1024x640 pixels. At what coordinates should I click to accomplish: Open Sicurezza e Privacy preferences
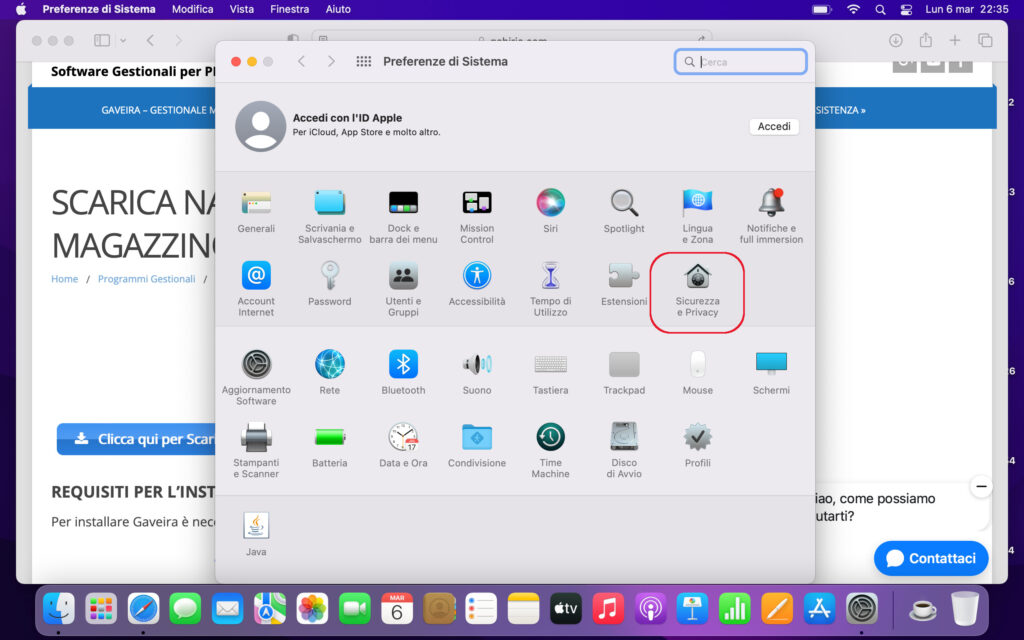tap(697, 289)
